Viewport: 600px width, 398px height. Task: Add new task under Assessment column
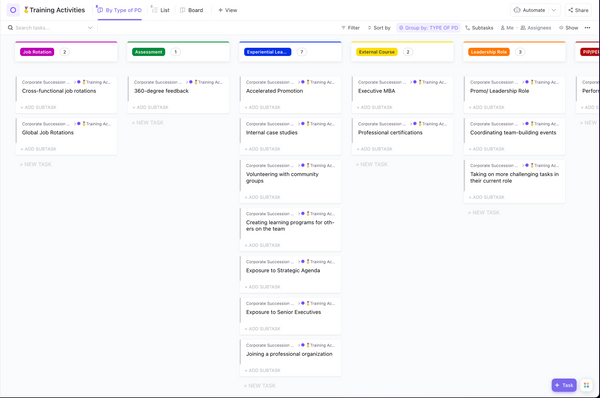click(148, 122)
